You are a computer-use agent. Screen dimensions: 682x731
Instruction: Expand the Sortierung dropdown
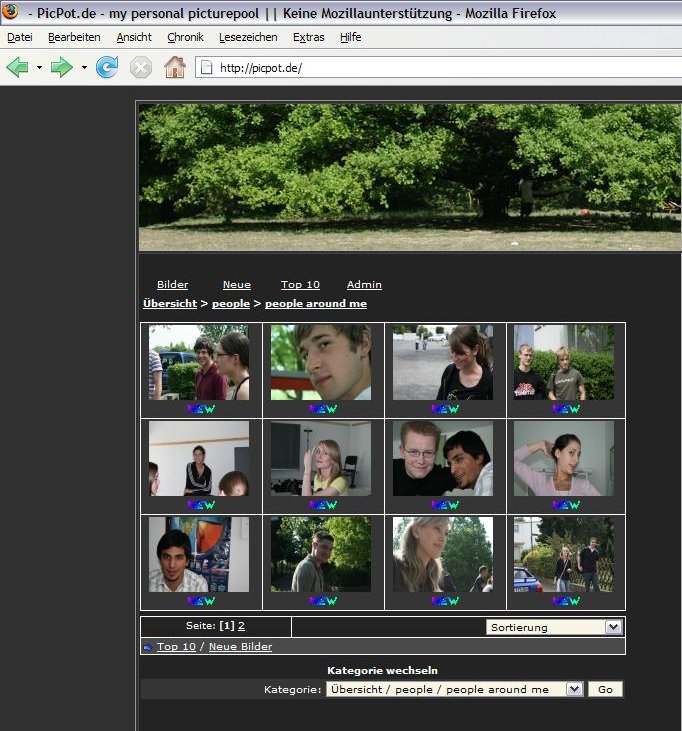click(613, 627)
